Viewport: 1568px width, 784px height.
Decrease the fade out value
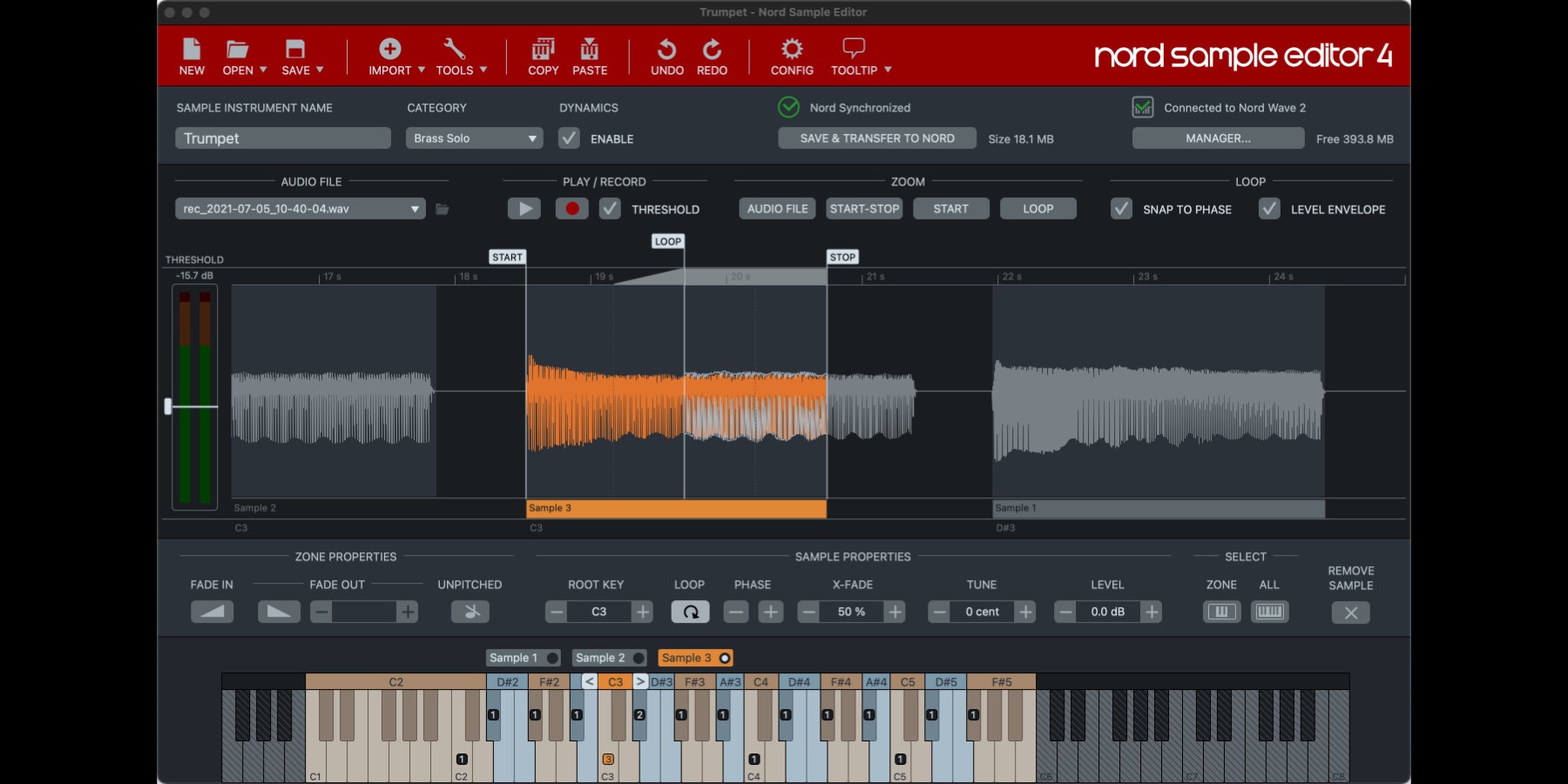(321, 612)
